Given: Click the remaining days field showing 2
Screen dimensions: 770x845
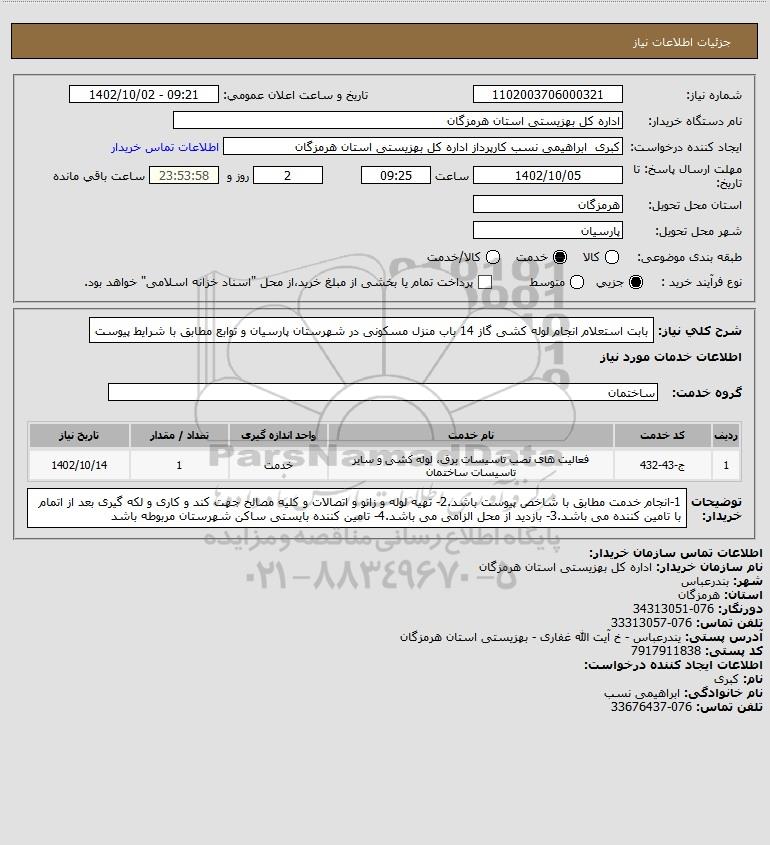Looking at the screenshot, I should click(x=288, y=175).
